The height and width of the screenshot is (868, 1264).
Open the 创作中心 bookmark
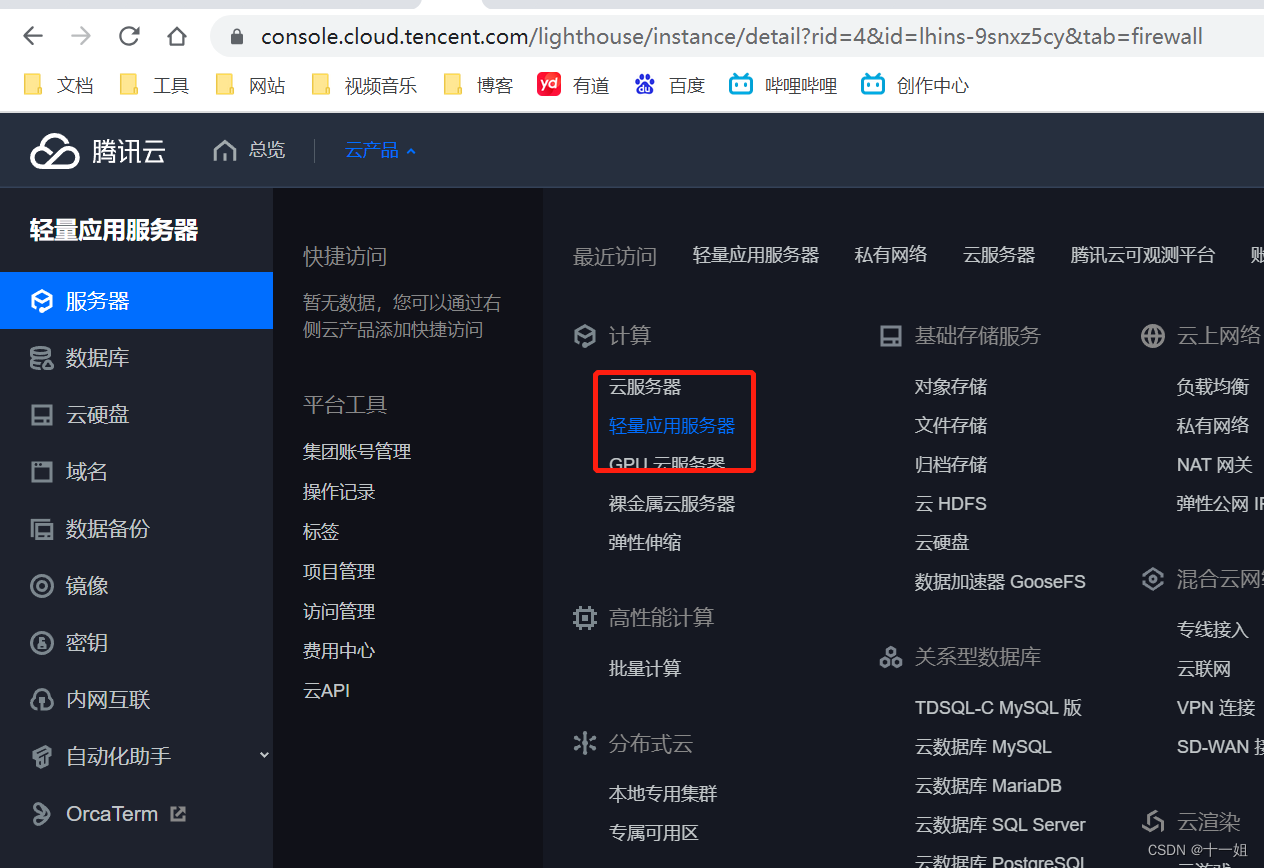click(915, 85)
